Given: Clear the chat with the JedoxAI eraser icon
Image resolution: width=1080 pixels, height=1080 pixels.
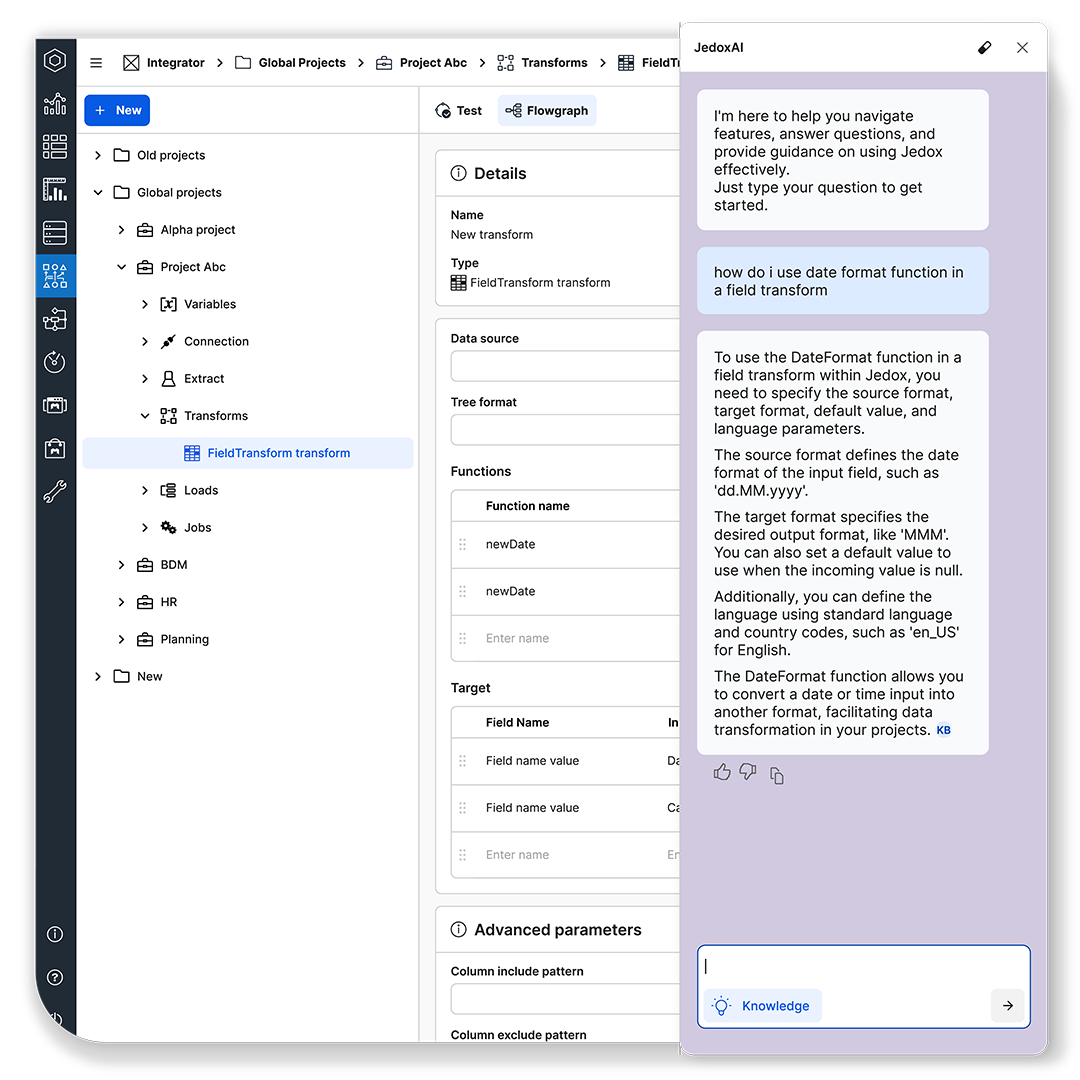Looking at the screenshot, I should click(x=984, y=47).
